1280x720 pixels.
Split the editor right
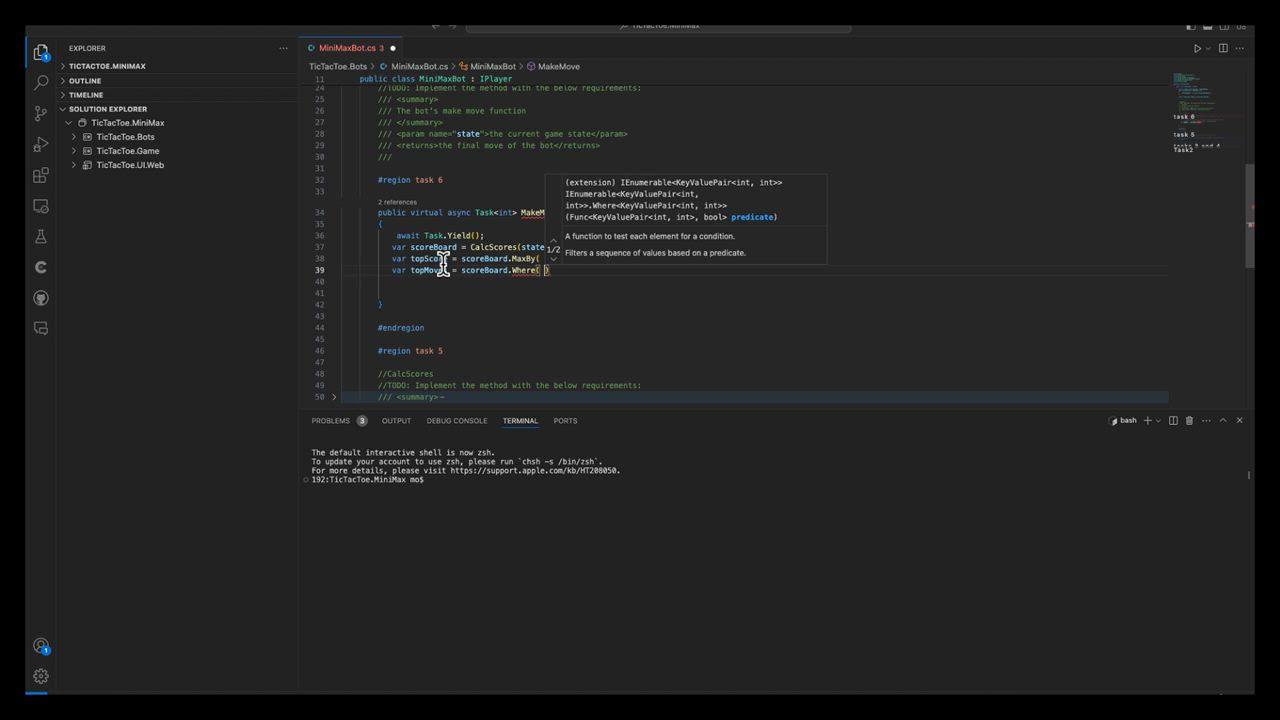(1222, 48)
